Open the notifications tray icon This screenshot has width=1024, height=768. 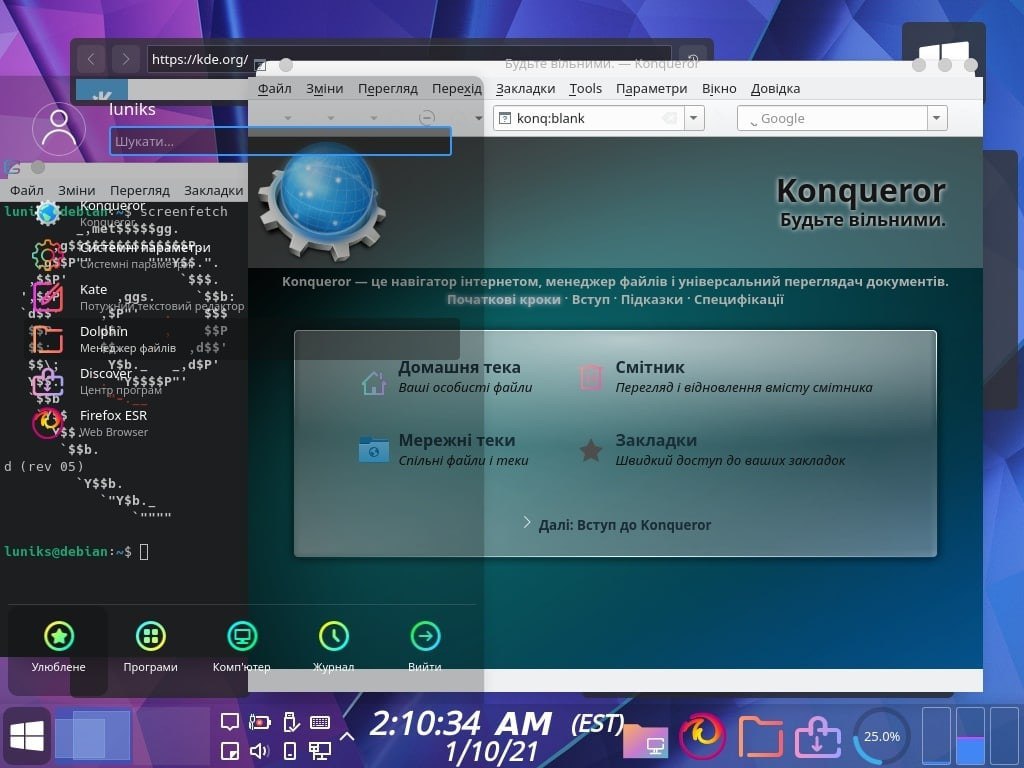click(229, 722)
